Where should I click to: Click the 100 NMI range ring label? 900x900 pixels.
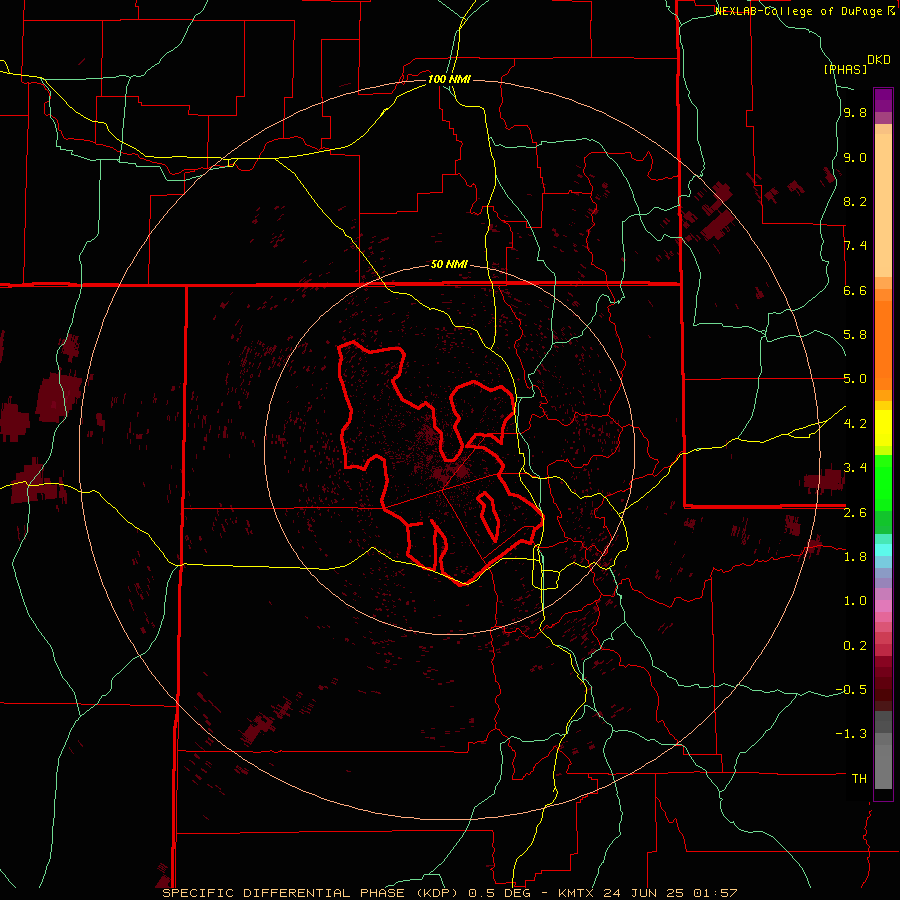pos(449,79)
